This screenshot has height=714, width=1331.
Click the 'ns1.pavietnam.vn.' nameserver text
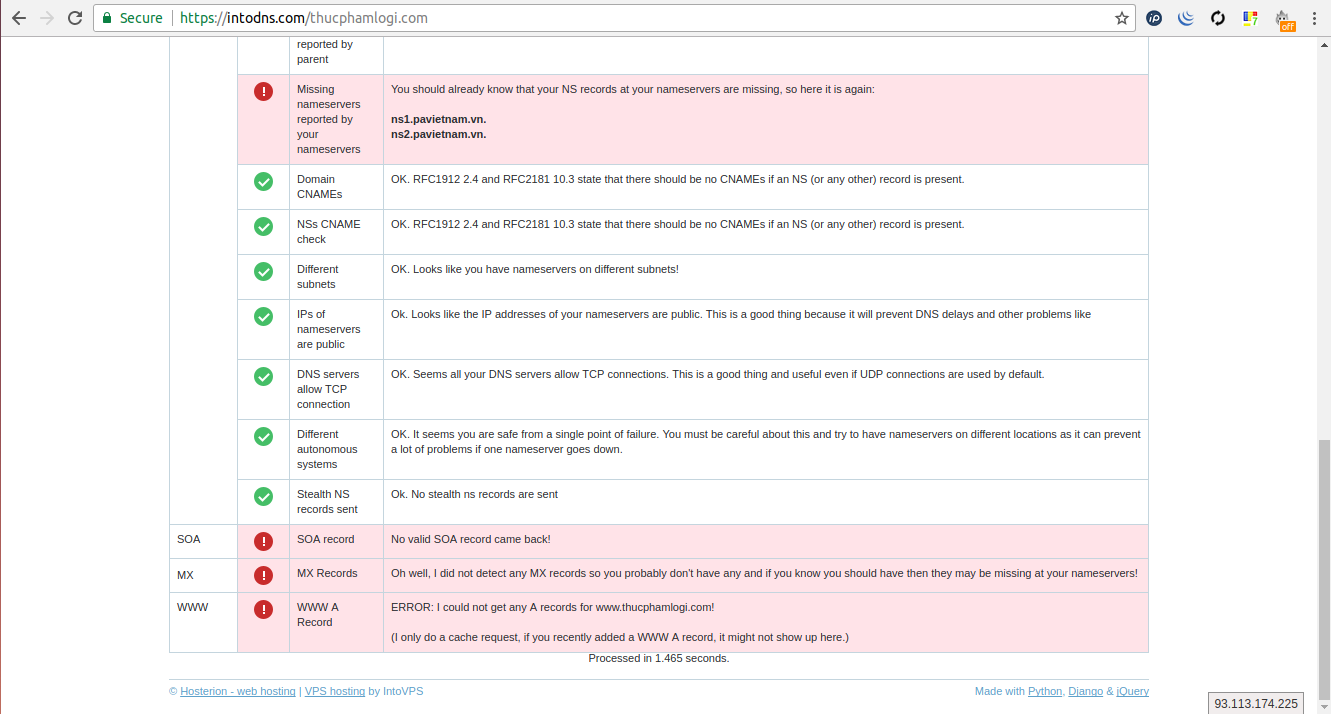(438, 119)
